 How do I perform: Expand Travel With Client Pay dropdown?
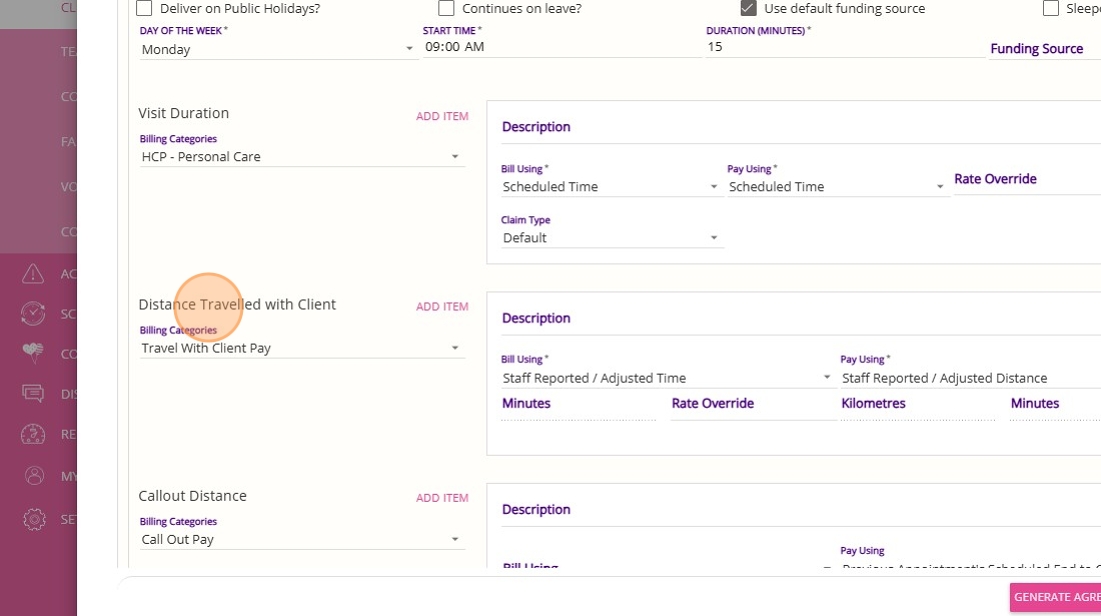click(301, 348)
